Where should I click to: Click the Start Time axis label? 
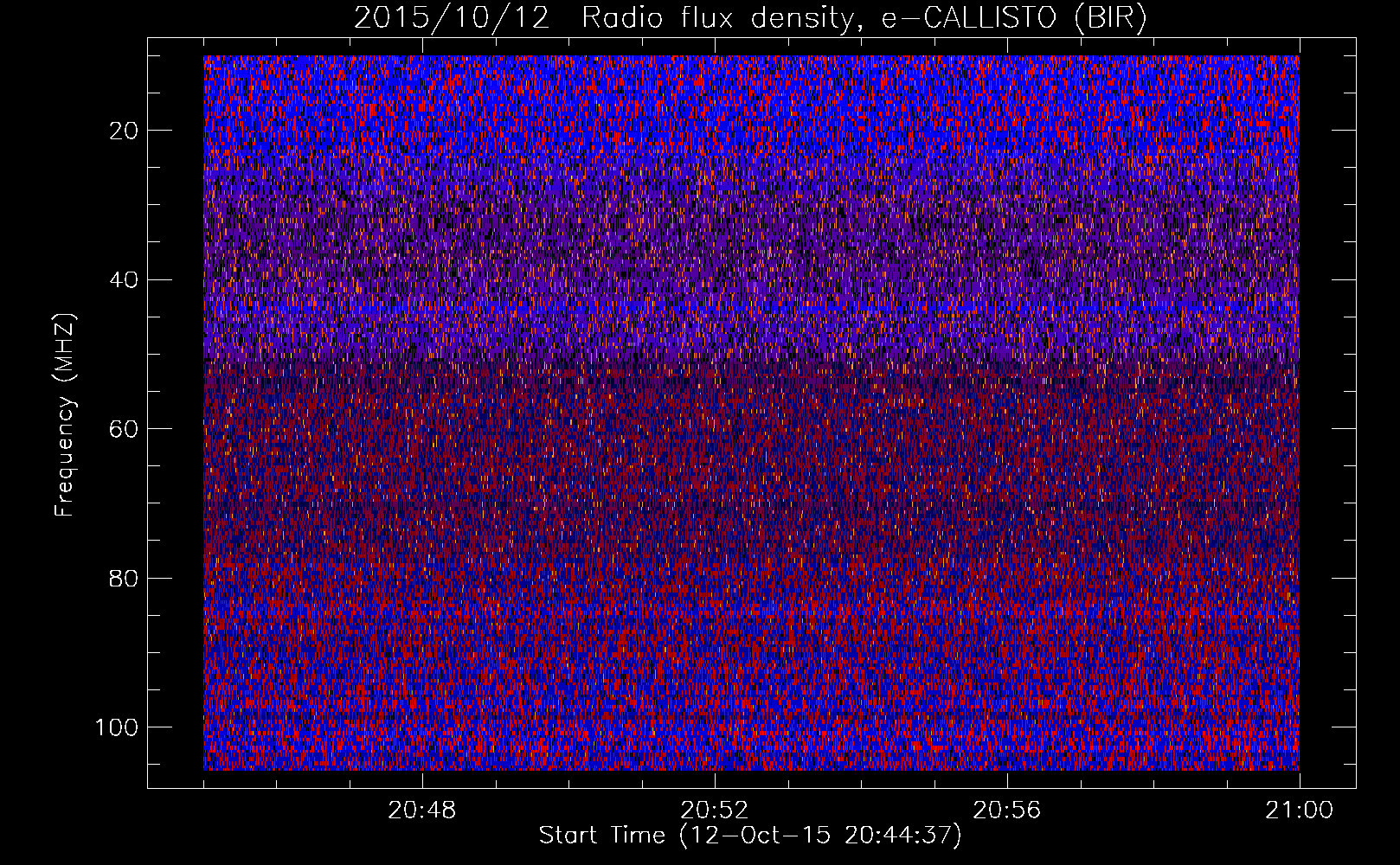tap(750, 836)
